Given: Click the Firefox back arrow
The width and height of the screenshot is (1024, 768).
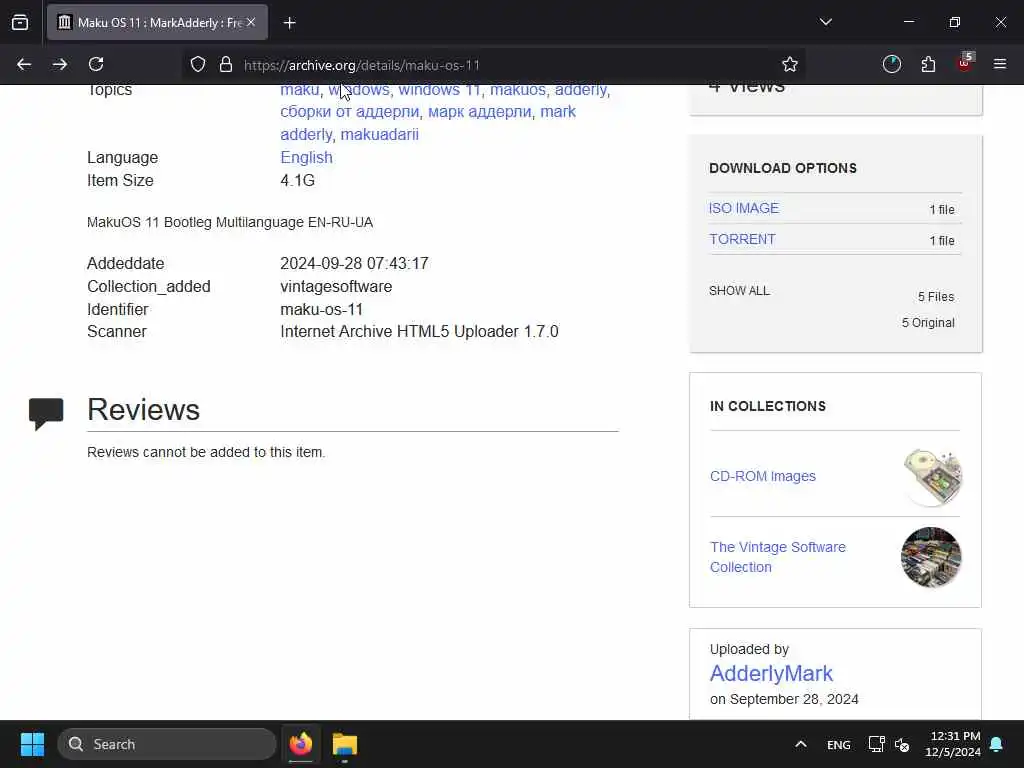Looking at the screenshot, I should coord(24,65).
